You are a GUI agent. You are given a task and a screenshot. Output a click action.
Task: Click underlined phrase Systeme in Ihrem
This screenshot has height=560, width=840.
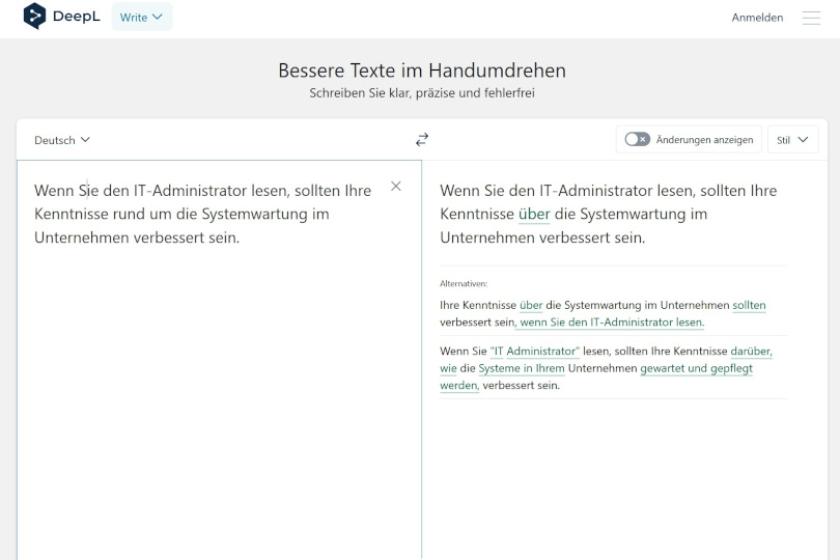[521, 368]
